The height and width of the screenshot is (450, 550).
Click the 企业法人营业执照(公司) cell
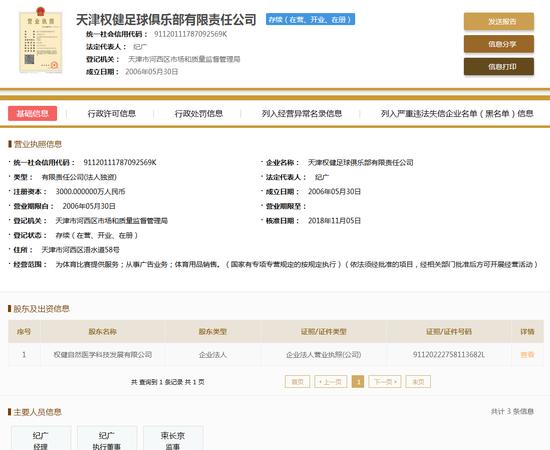[x=323, y=355]
